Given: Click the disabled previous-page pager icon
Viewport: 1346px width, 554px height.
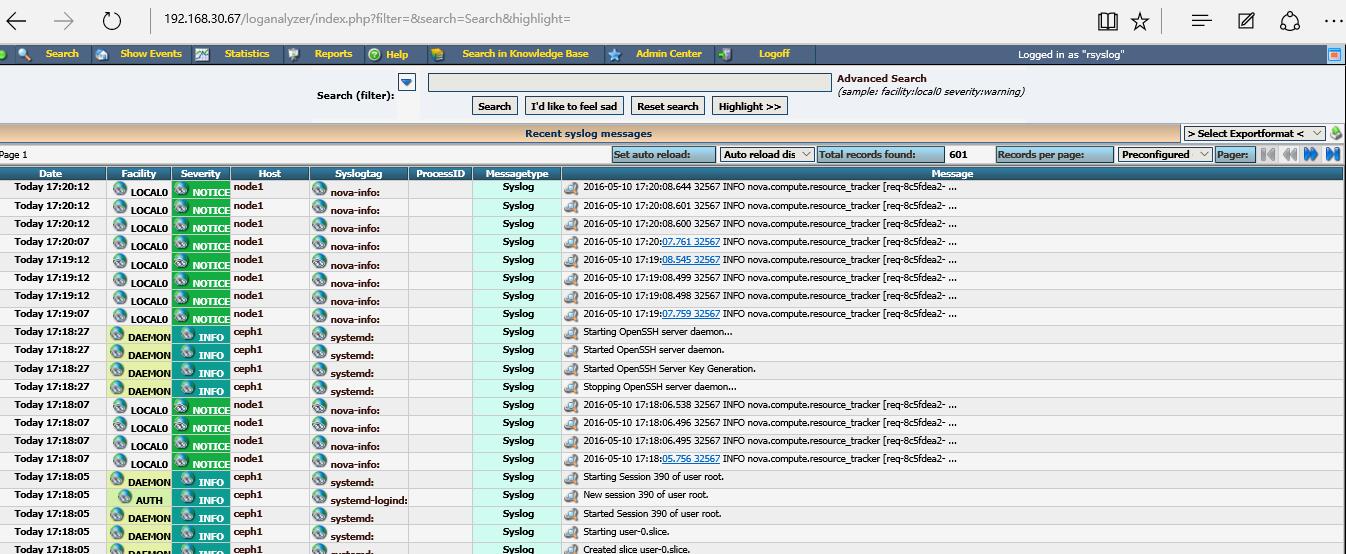Looking at the screenshot, I should [1289, 154].
